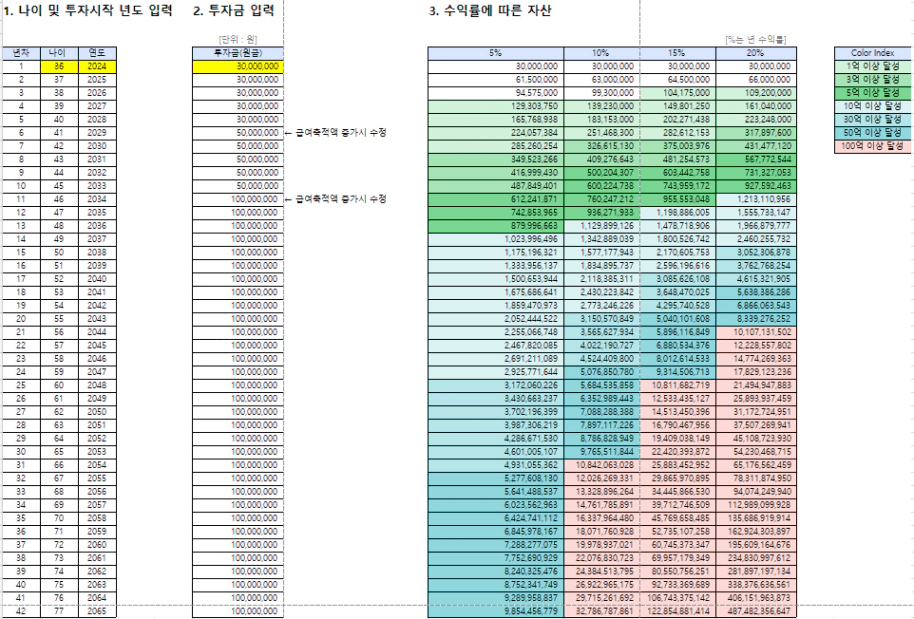Select the year 2065 cell in 연도 column
This screenshot has width=914, height=619.
(x=97, y=611)
